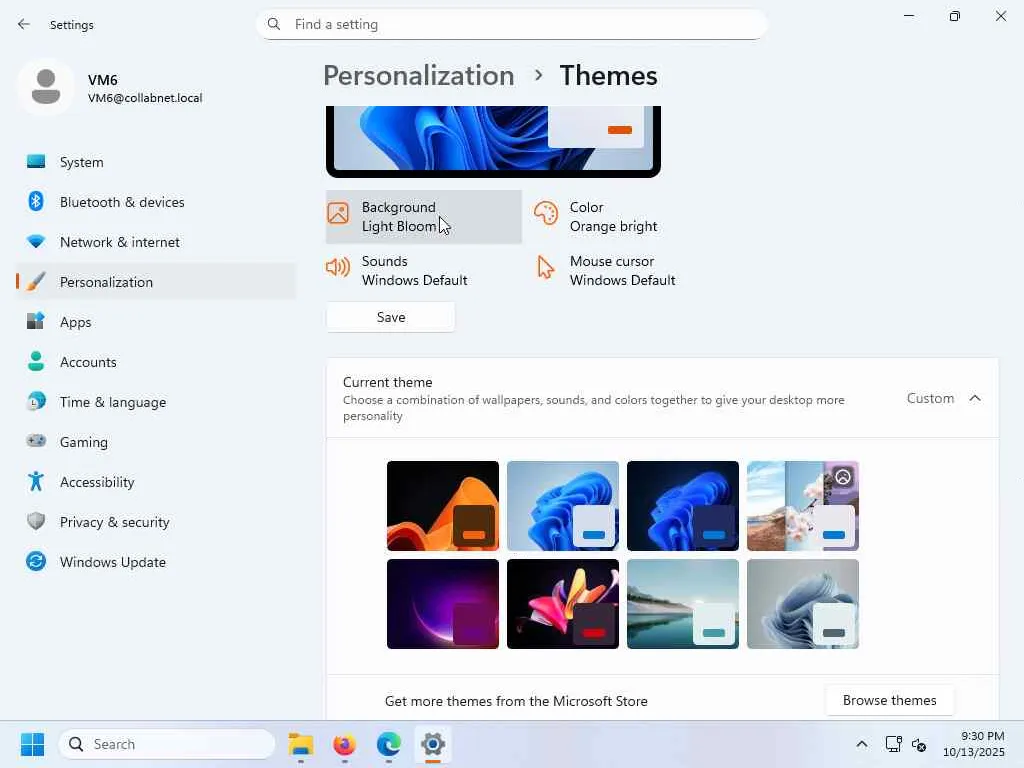This screenshot has height=768, width=1024.
Task: Open the clock showing 9:30 PM
Action: [x=973, y=744]
